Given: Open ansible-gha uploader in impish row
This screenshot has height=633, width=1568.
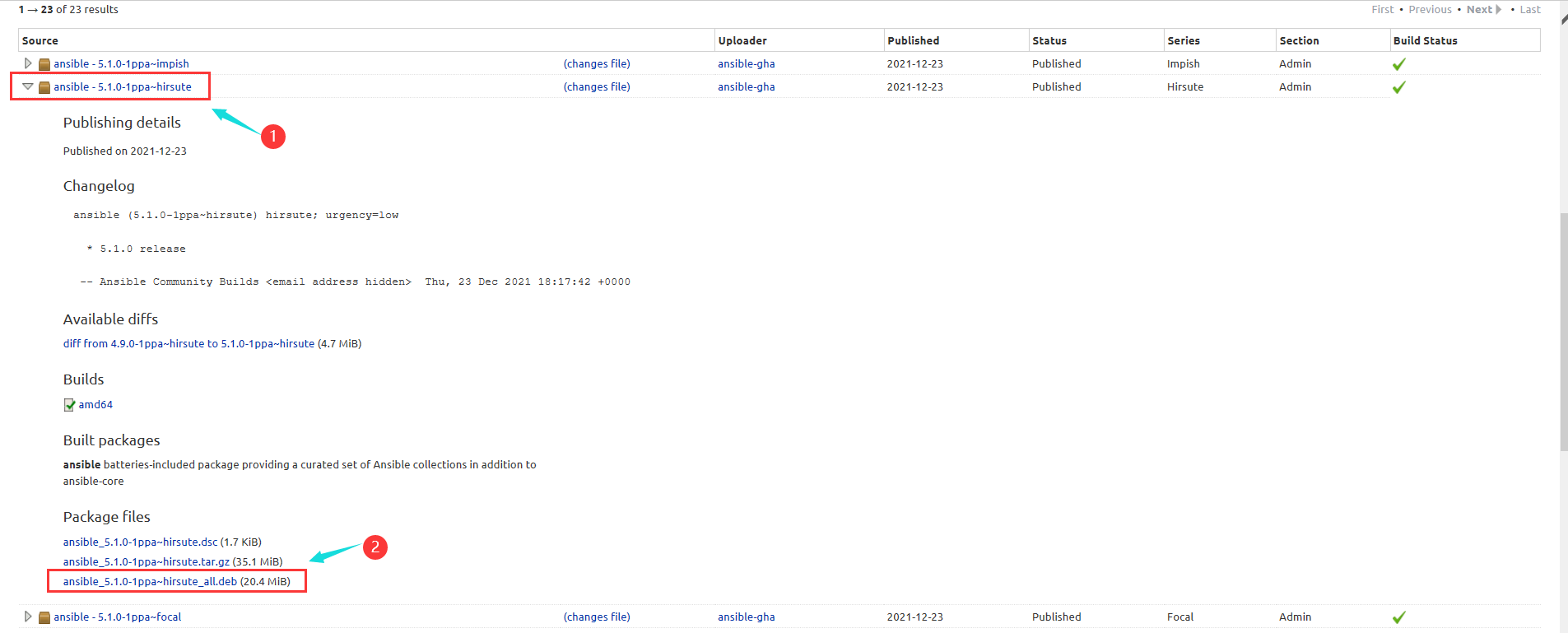Looking at the screenshot, I should coord(747,63).
